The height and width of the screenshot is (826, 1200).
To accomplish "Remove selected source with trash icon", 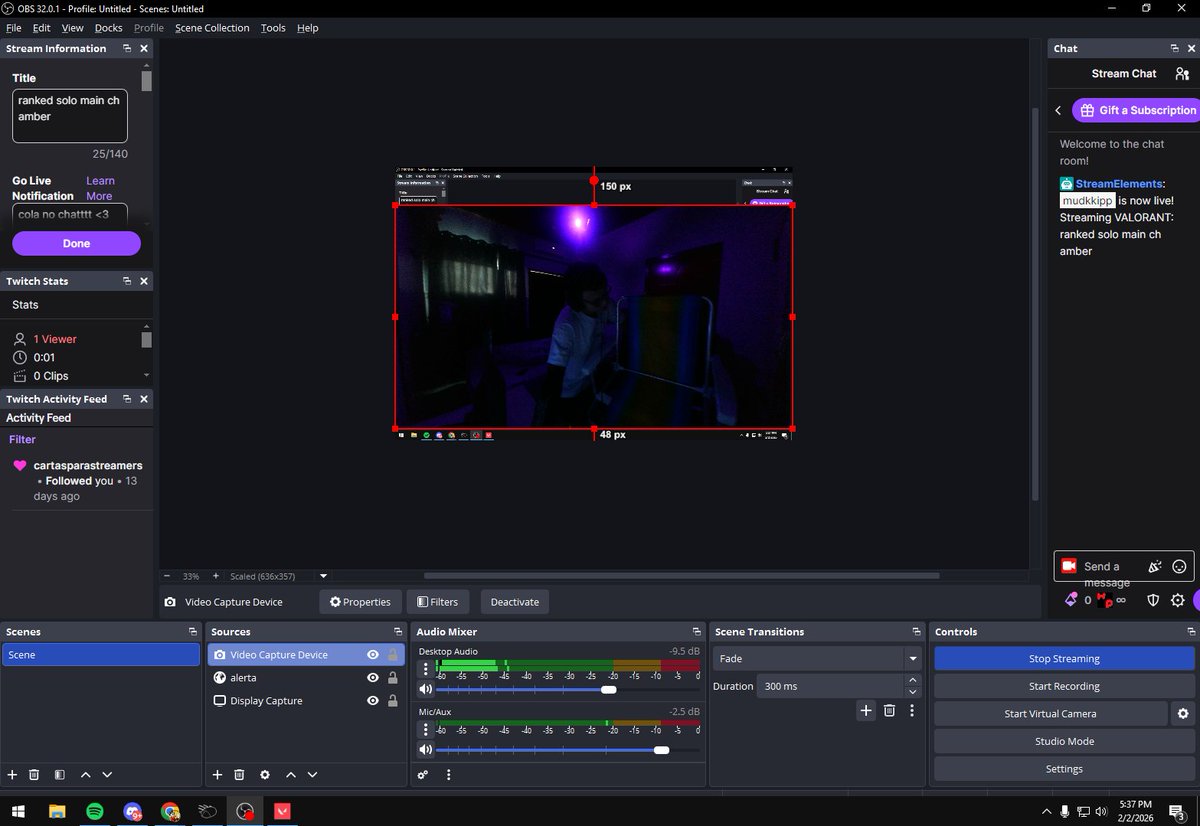I will click(239, 775).
